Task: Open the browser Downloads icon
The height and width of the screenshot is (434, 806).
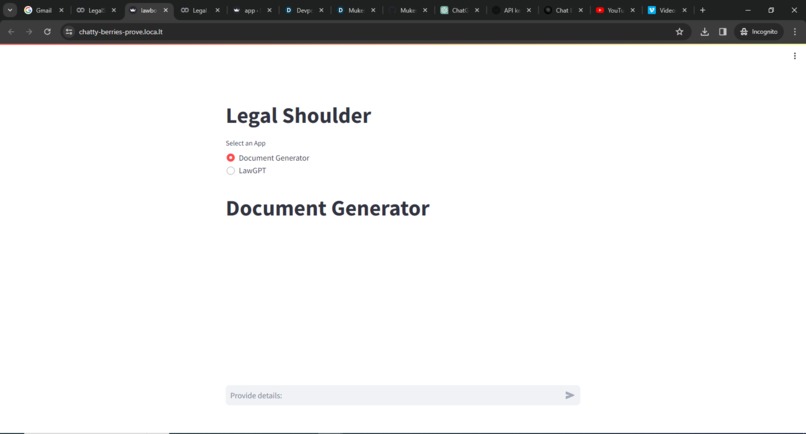Action: [705, 32]
